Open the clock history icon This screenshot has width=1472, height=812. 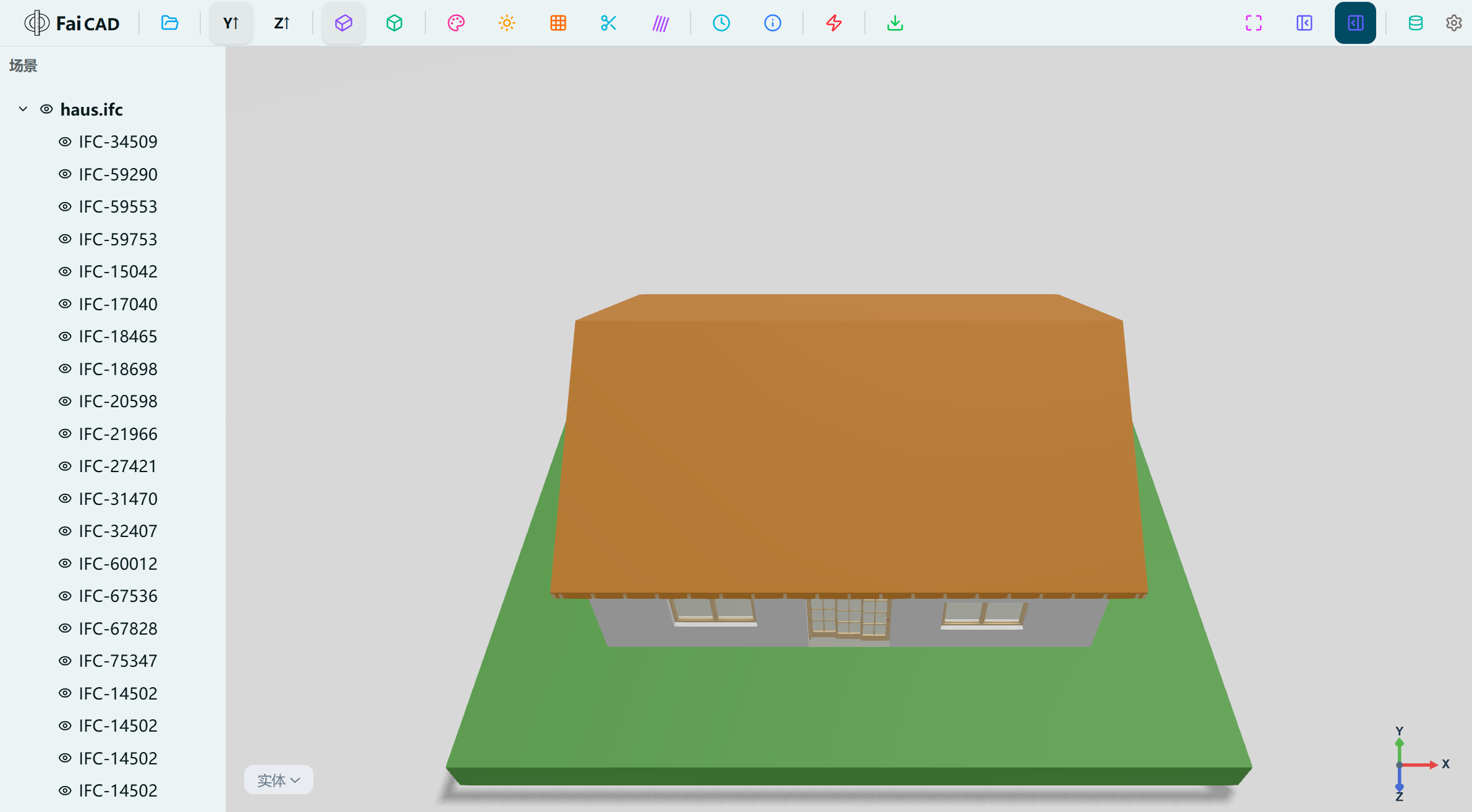point(721,23)
